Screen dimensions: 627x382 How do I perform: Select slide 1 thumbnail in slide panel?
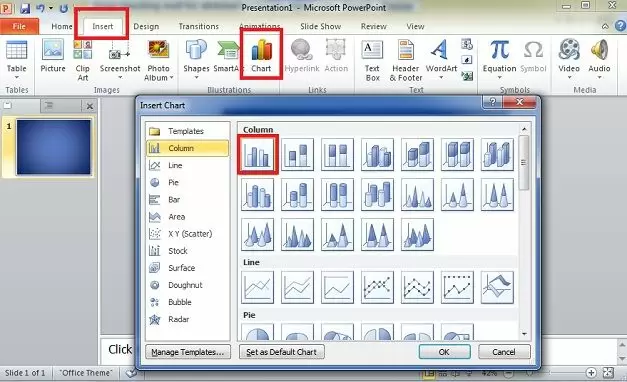(x=54, y=147)
